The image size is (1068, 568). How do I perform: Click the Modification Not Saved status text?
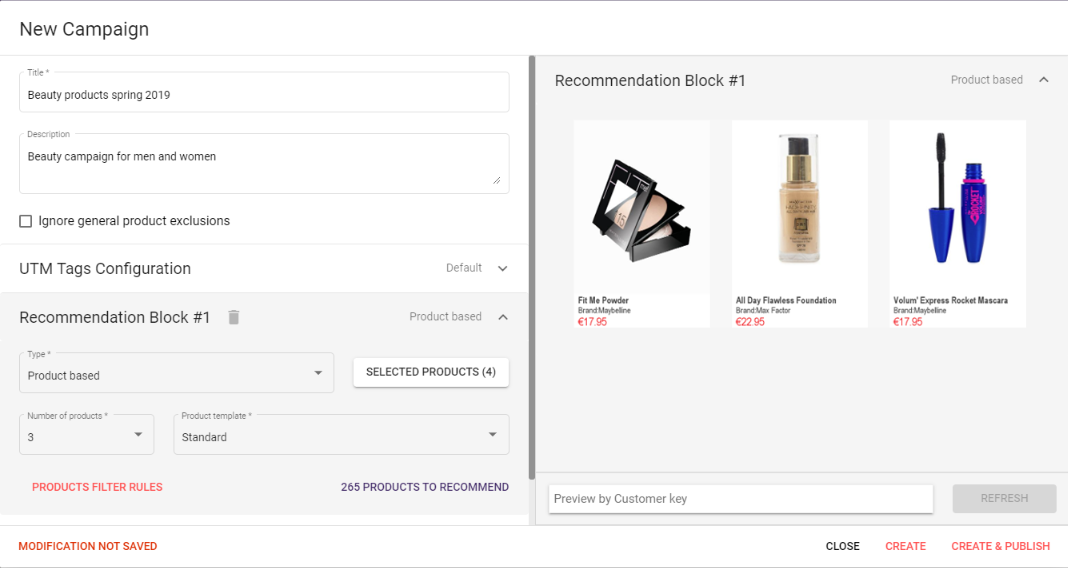tap(88, 546)
